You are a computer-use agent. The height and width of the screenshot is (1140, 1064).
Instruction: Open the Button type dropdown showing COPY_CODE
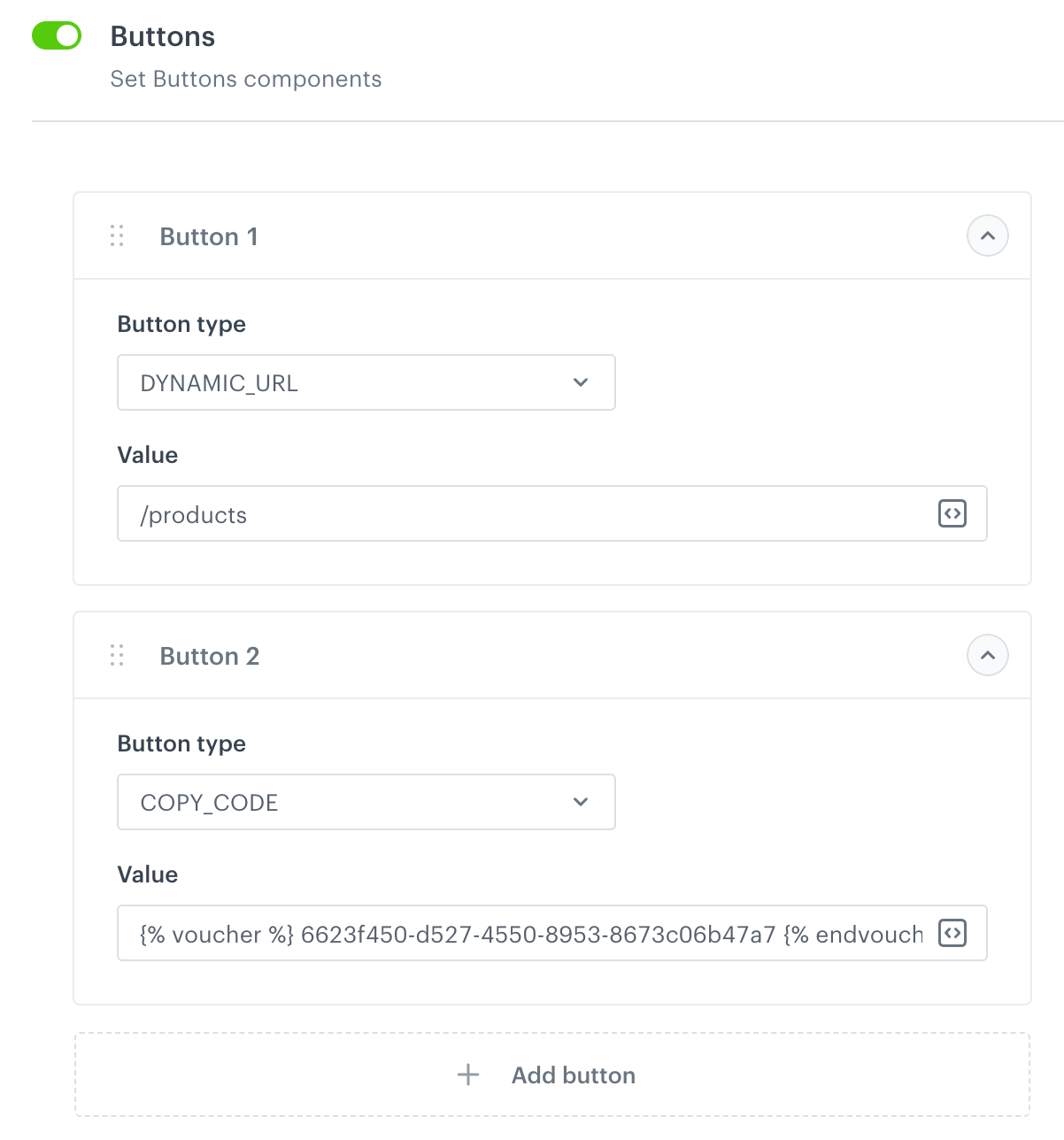(366, 802)
